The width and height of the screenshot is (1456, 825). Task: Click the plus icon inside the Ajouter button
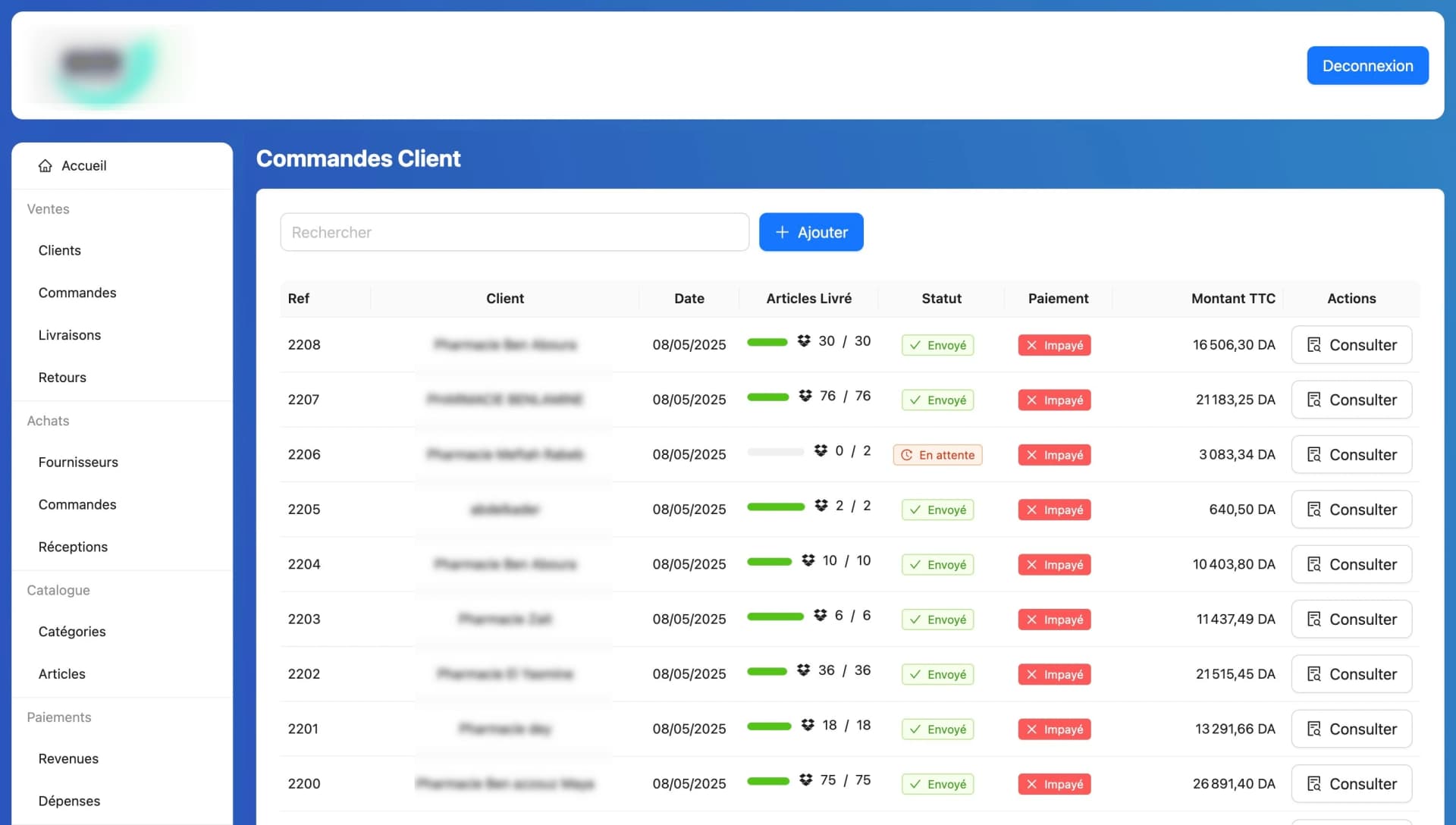coord(782,232)
